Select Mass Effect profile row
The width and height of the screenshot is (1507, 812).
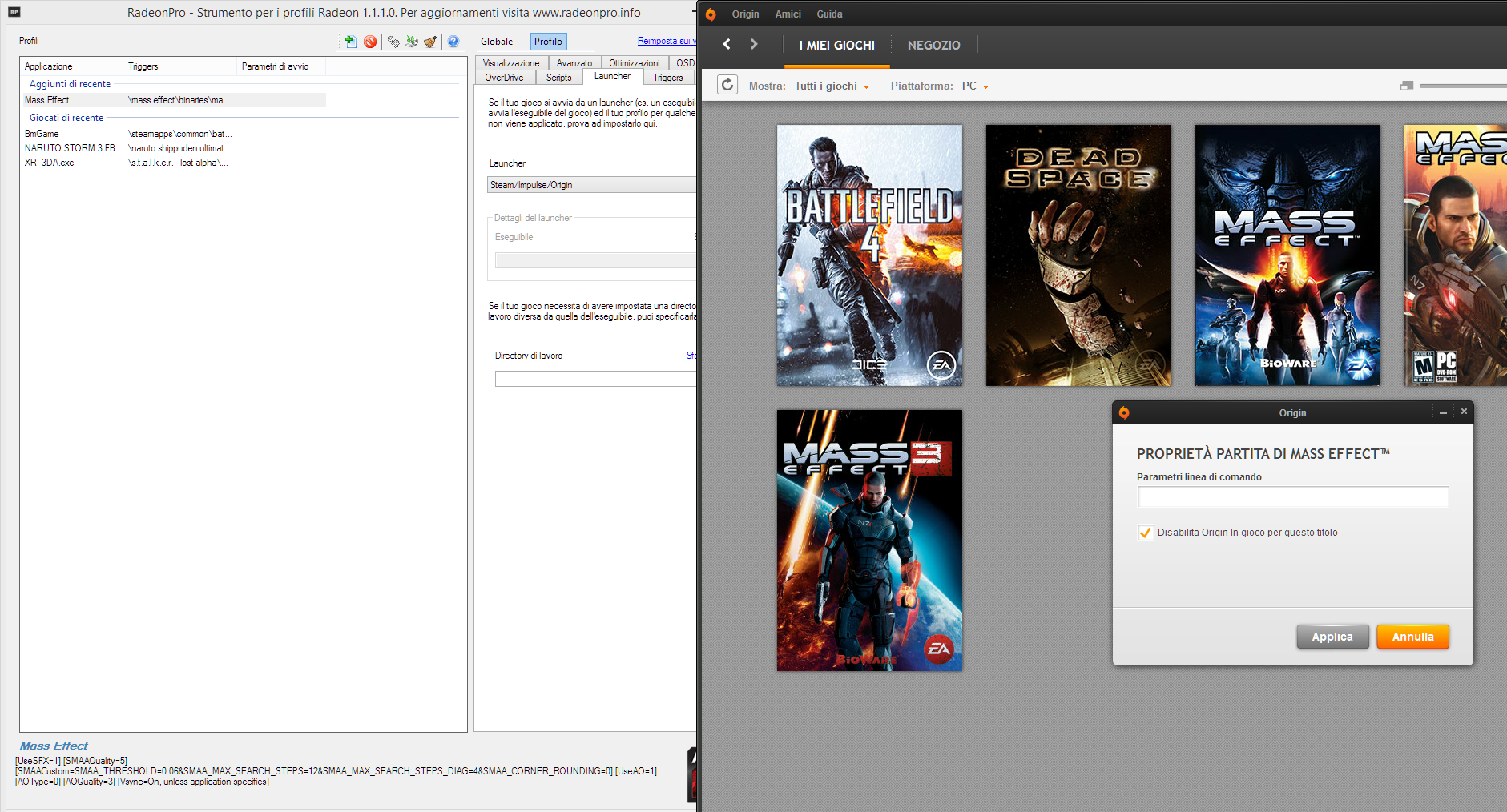pyautogui.click(x=175, y=100)
